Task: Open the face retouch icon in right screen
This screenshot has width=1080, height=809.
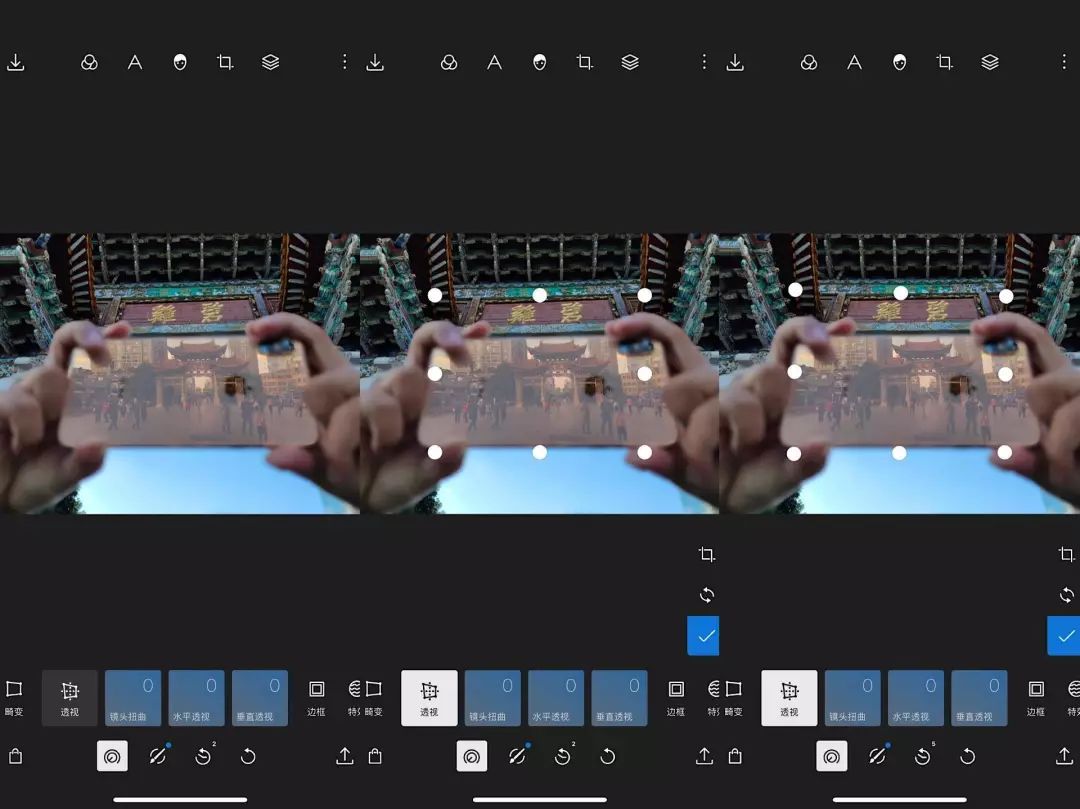Action: pyautogui.click(x=900, y=63)
